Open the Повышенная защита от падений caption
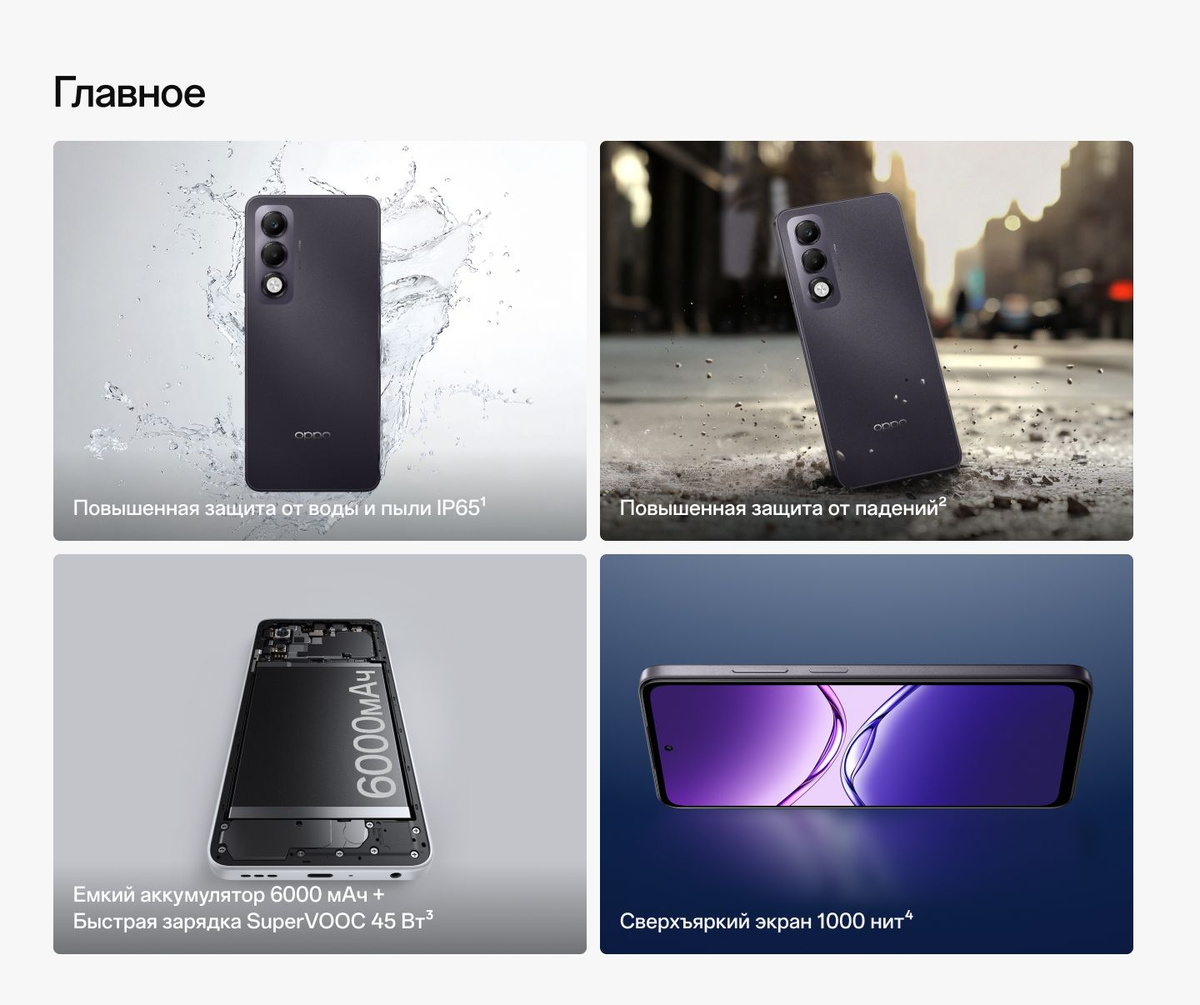The width and height of the screenshot is (1200, 1005). pos(783,508)
